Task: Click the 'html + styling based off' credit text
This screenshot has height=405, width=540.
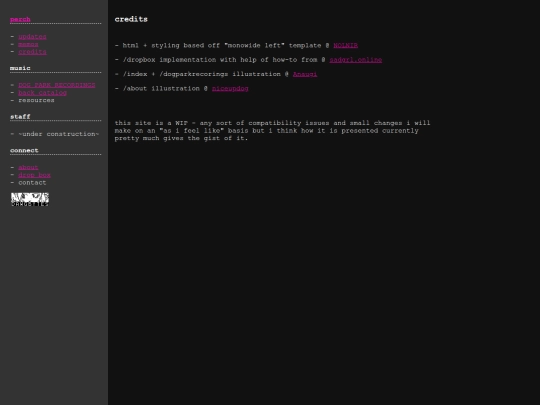Action: (222, 45)
